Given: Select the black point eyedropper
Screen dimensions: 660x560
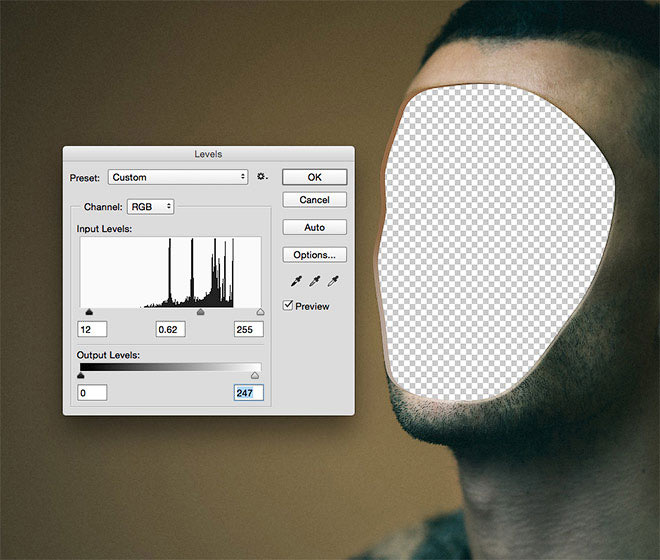Looking at the screenshot, I should point(296,282).
